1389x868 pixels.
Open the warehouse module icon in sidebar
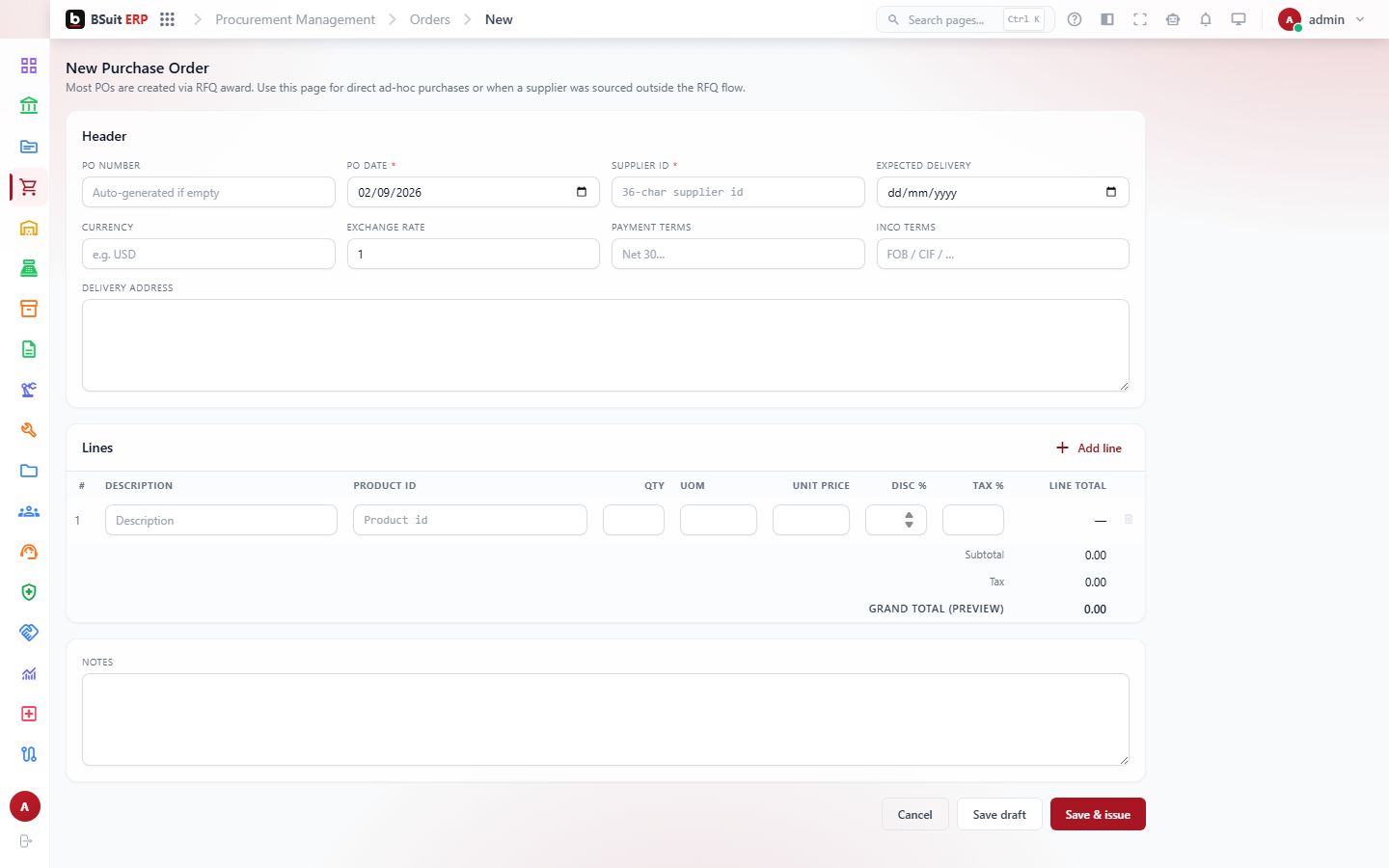(x=29, y=228)
